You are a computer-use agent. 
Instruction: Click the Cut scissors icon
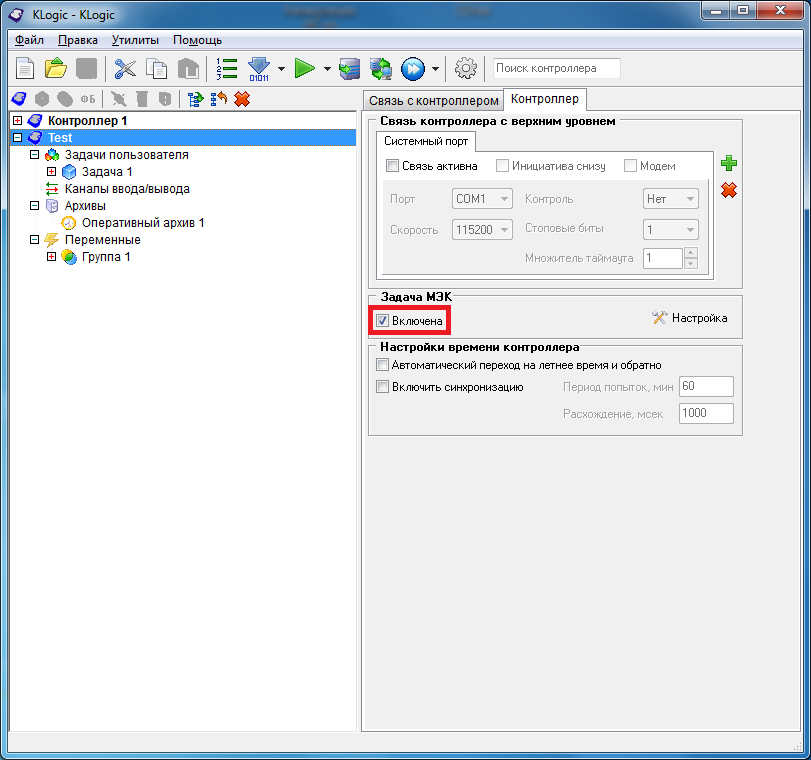point(127,69)
